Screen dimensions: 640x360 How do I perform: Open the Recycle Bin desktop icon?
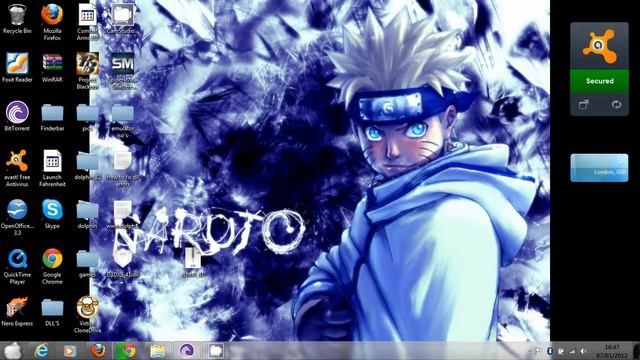(x=17, y=19)
